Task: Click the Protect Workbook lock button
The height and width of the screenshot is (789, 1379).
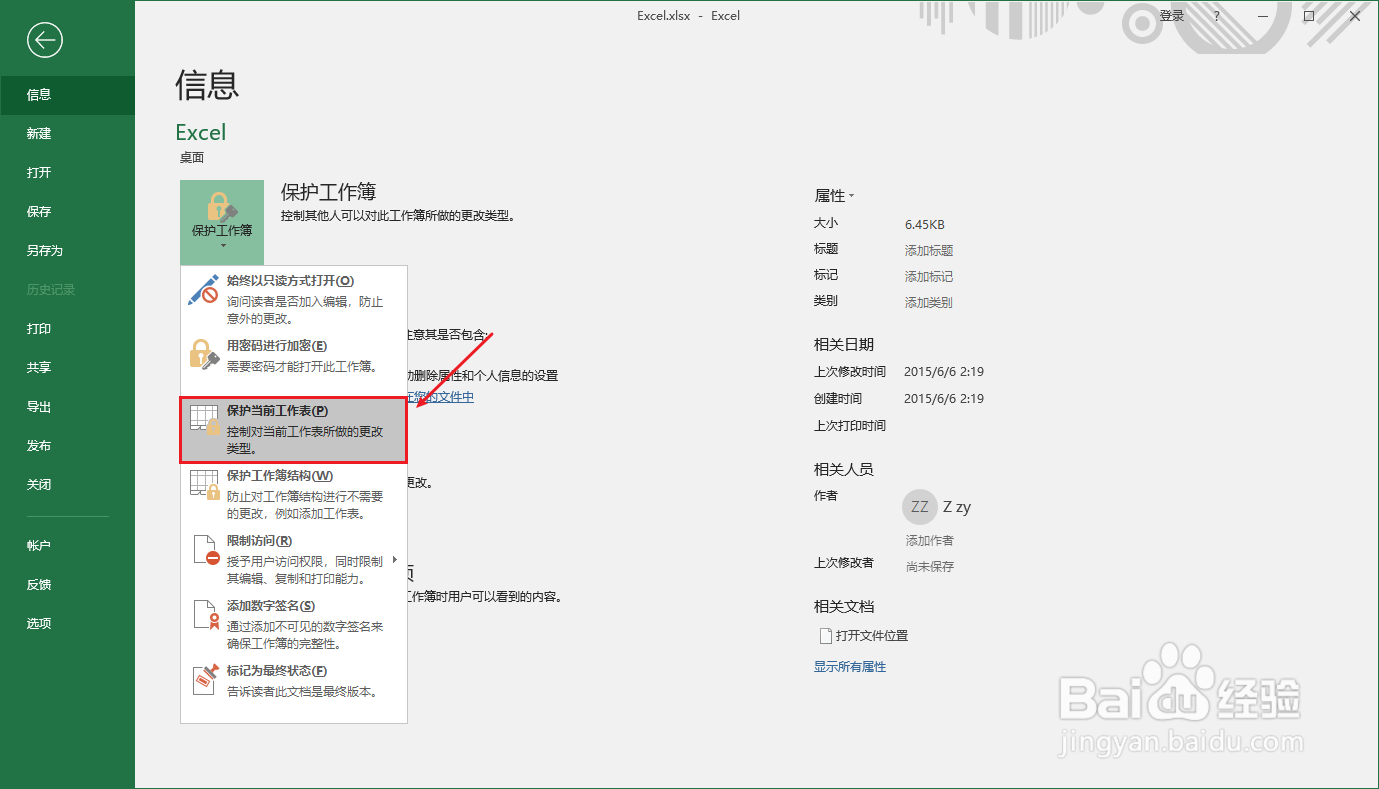Action: 222,222
